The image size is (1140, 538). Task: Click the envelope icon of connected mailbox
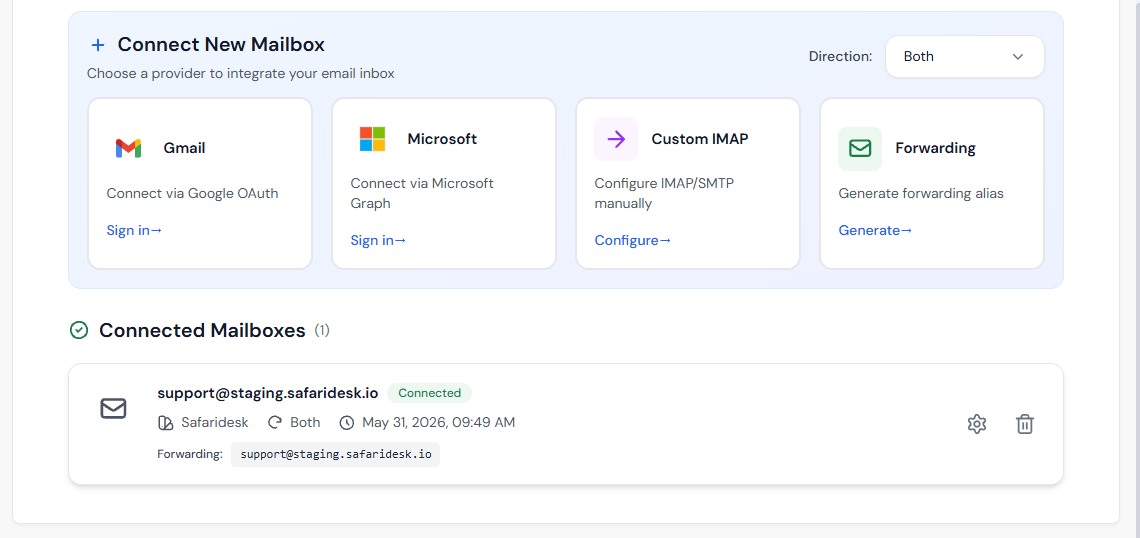pos(113,409)
